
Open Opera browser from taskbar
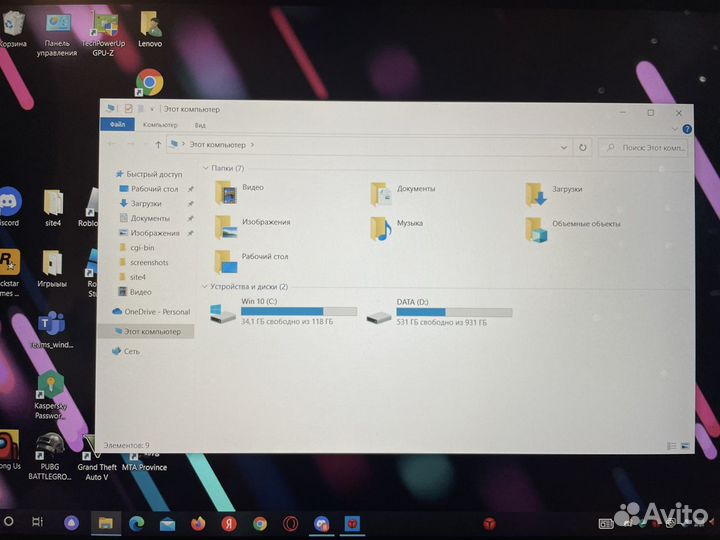click(290, 523)
